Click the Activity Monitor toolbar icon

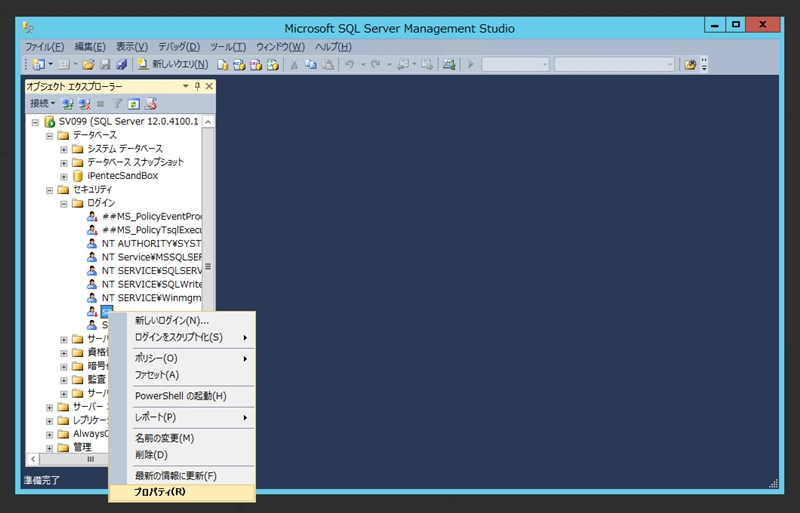[449, 64]
